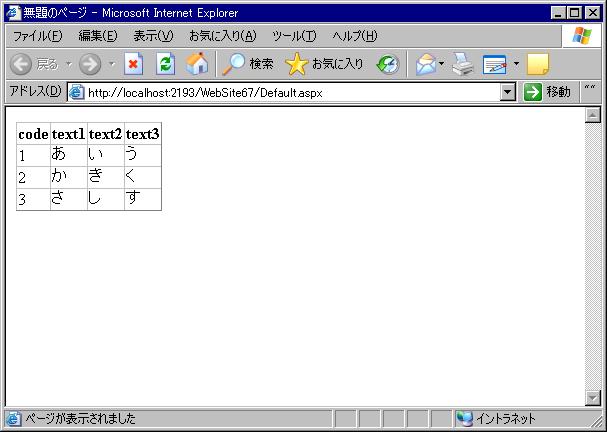Click the cell containing す

click(142, 200)
